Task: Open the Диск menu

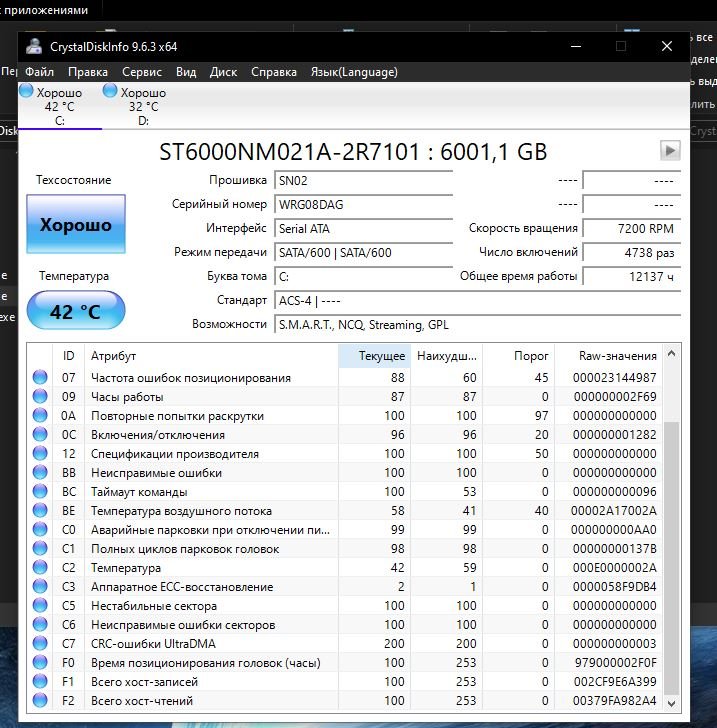Action: 223,72
